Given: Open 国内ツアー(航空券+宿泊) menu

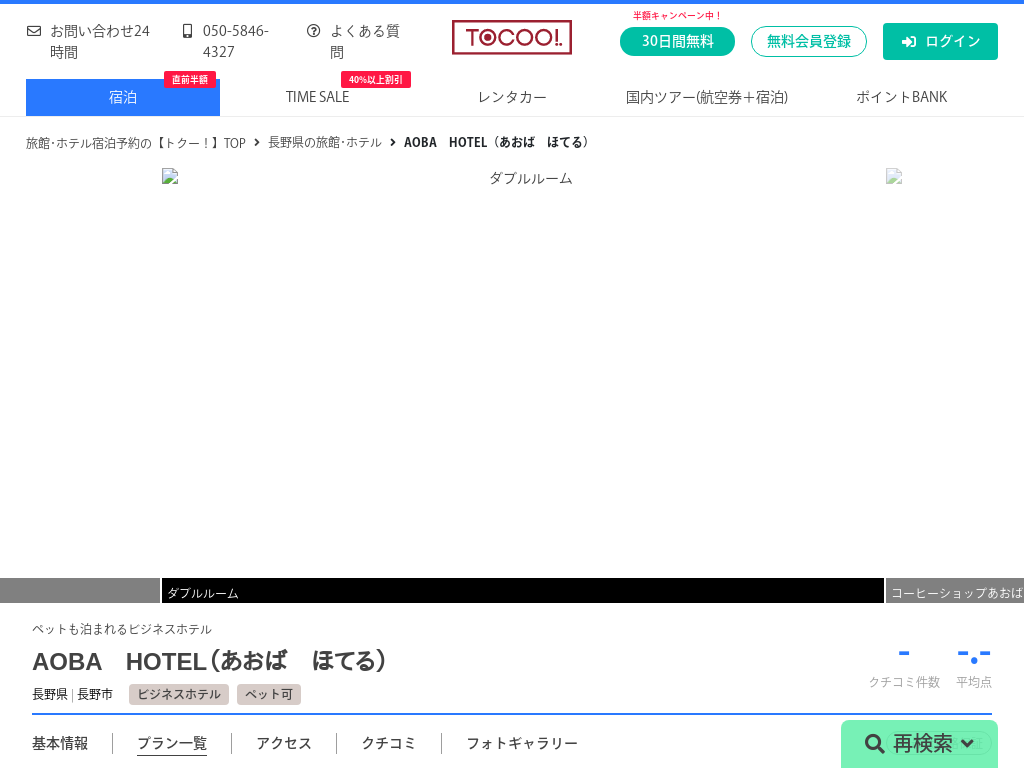Looking at the screenshot, I should [706, 97].
